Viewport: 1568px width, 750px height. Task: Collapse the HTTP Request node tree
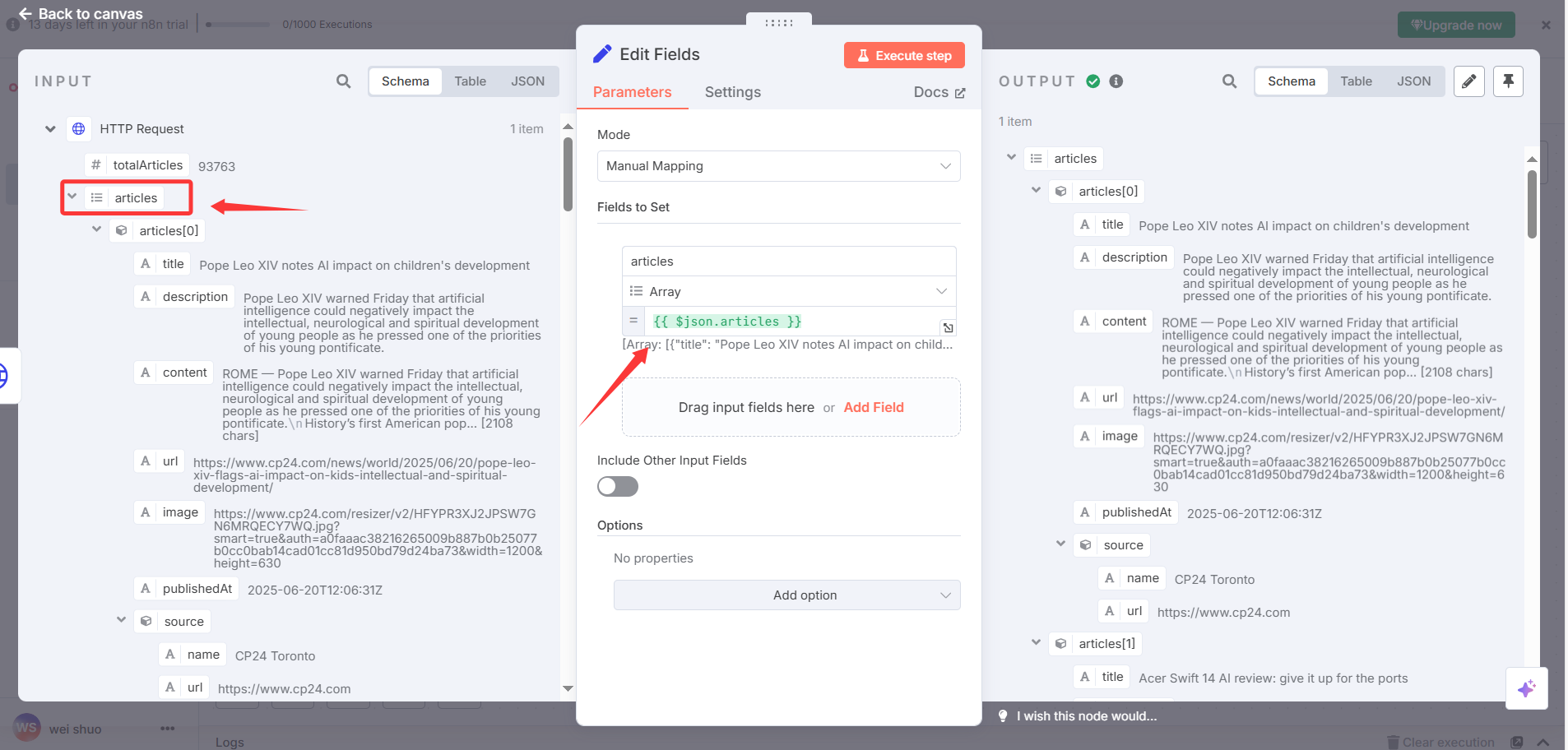[50, 129]
